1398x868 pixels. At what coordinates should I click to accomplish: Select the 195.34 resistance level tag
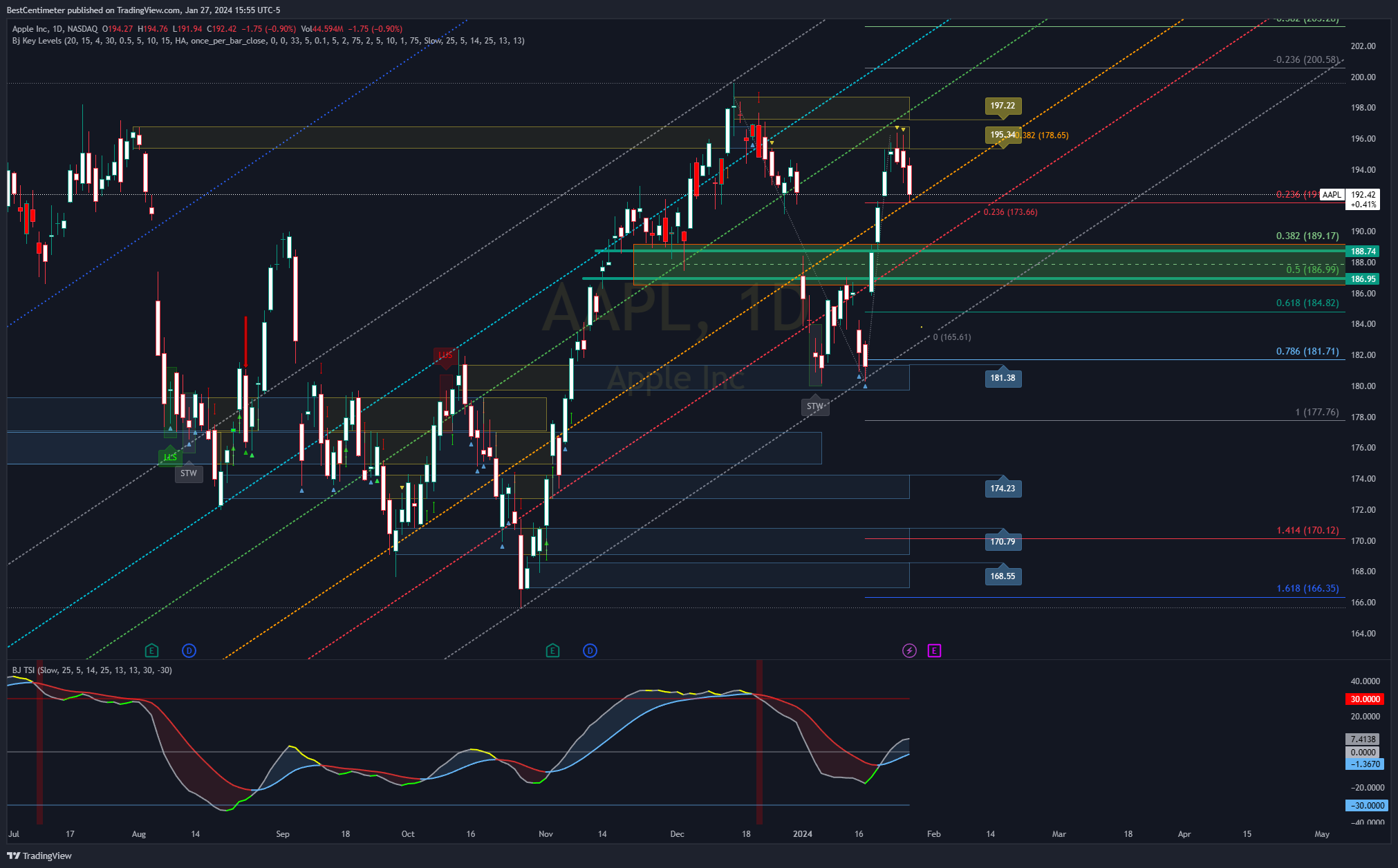point(1003,135)
